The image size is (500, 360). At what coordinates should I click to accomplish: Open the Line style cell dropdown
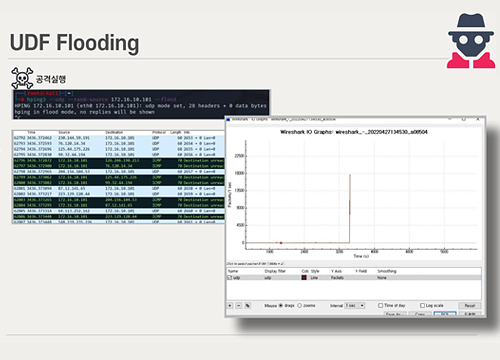click(314, 278)
